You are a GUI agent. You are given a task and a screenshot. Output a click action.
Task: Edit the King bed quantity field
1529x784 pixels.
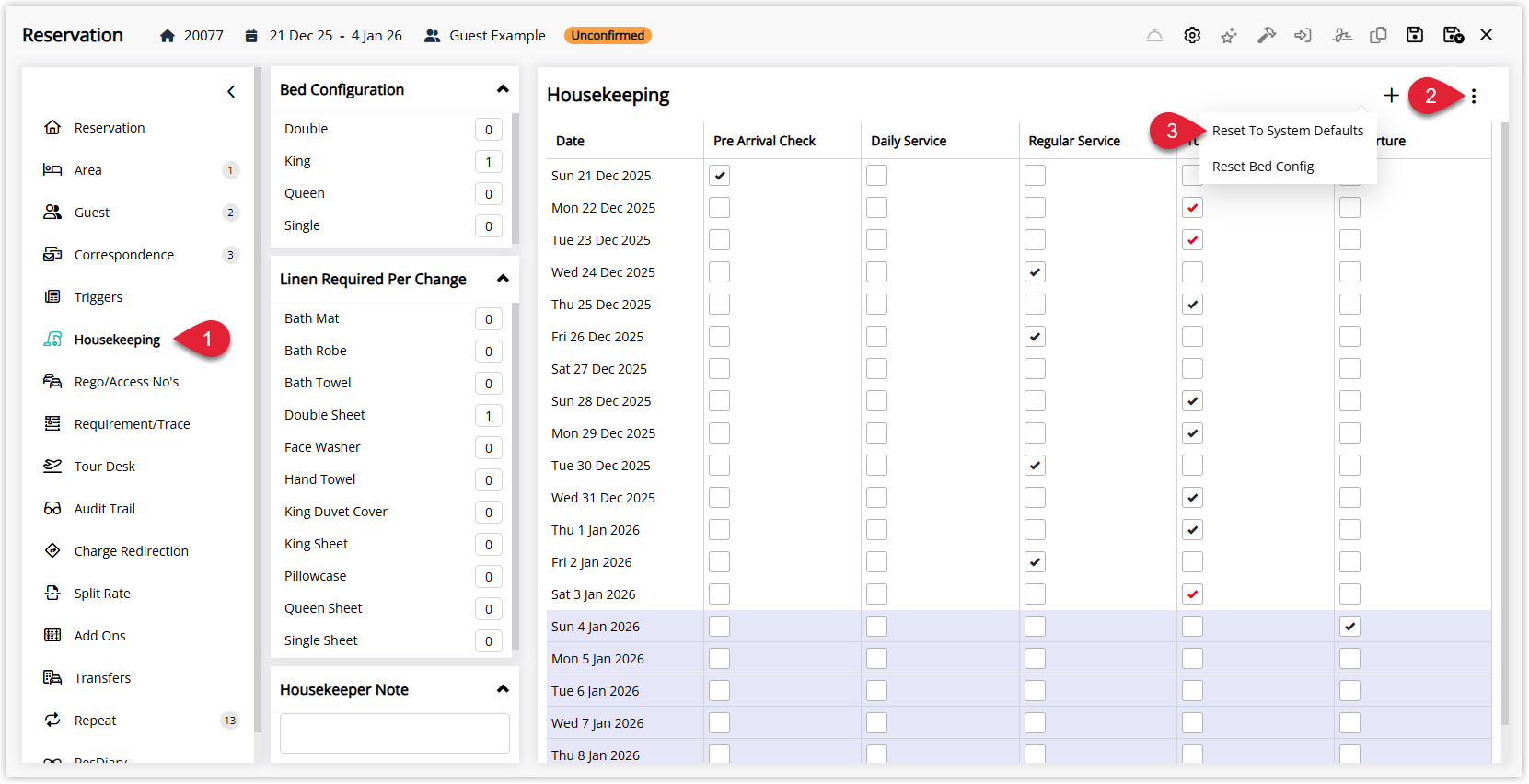click(x=489, y=162)
